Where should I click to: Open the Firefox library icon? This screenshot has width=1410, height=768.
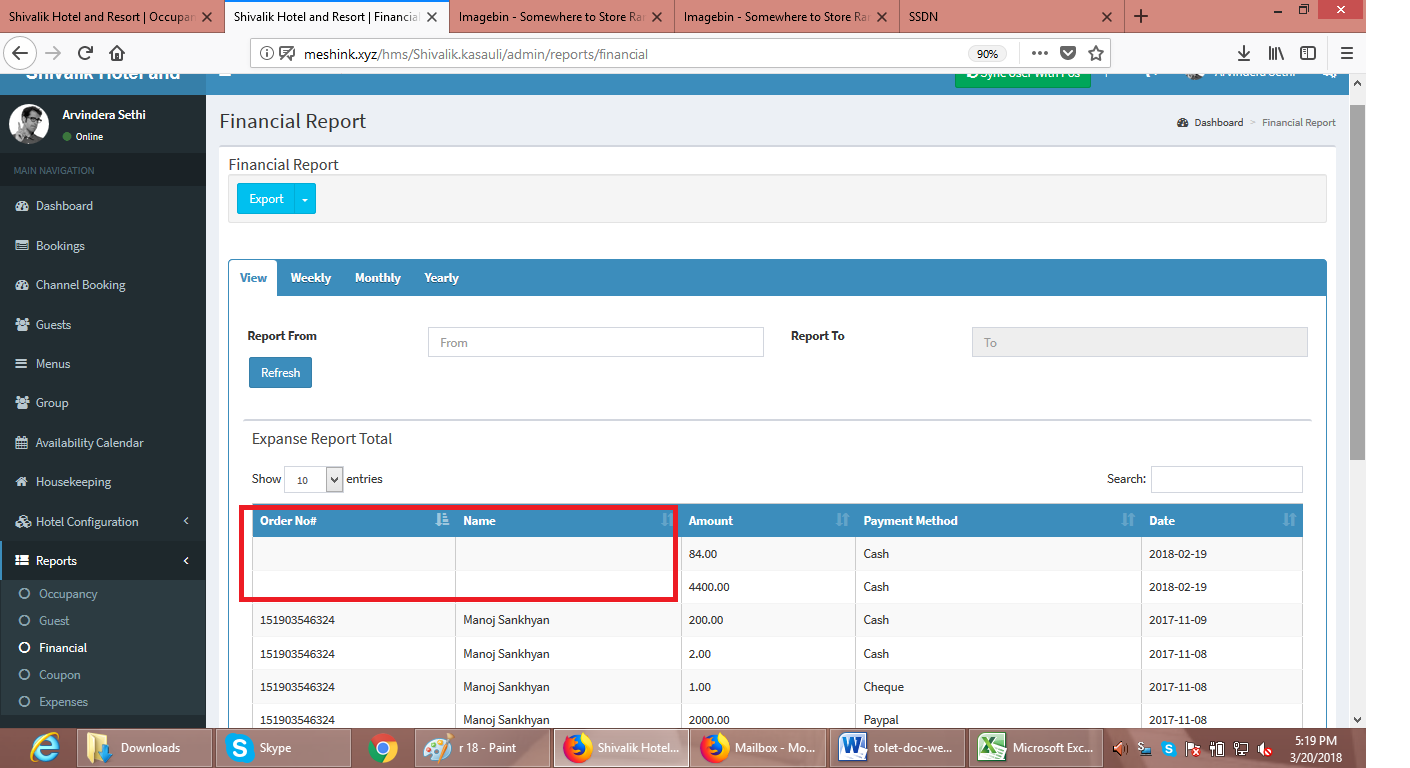[1276, 54]
